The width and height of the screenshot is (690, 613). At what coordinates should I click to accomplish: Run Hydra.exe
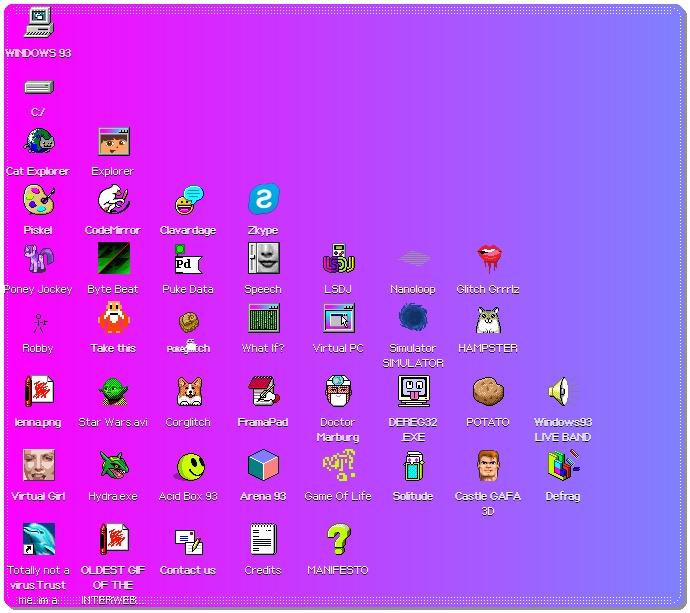click(x=114, y=465)
